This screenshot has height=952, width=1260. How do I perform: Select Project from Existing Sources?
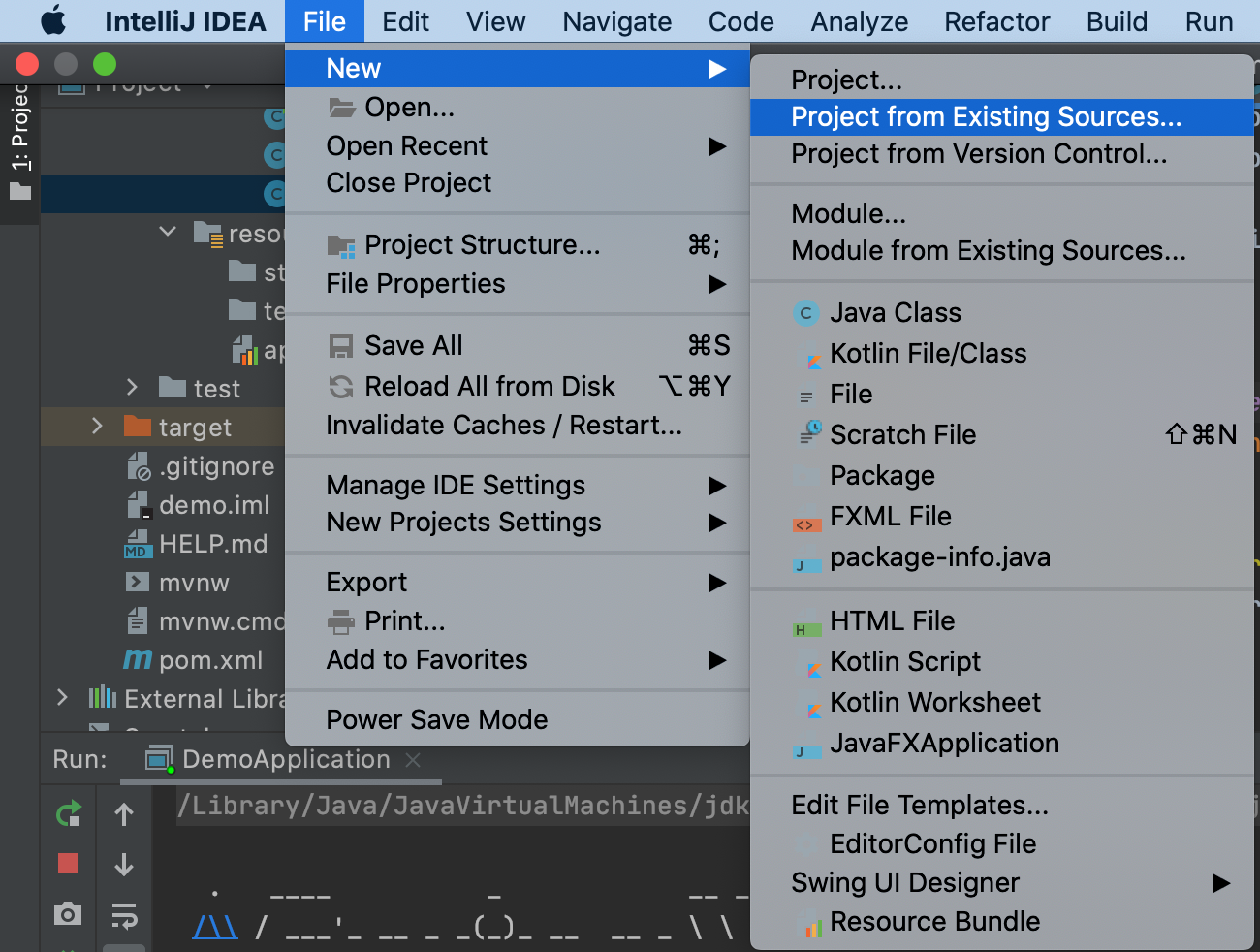1002,116
